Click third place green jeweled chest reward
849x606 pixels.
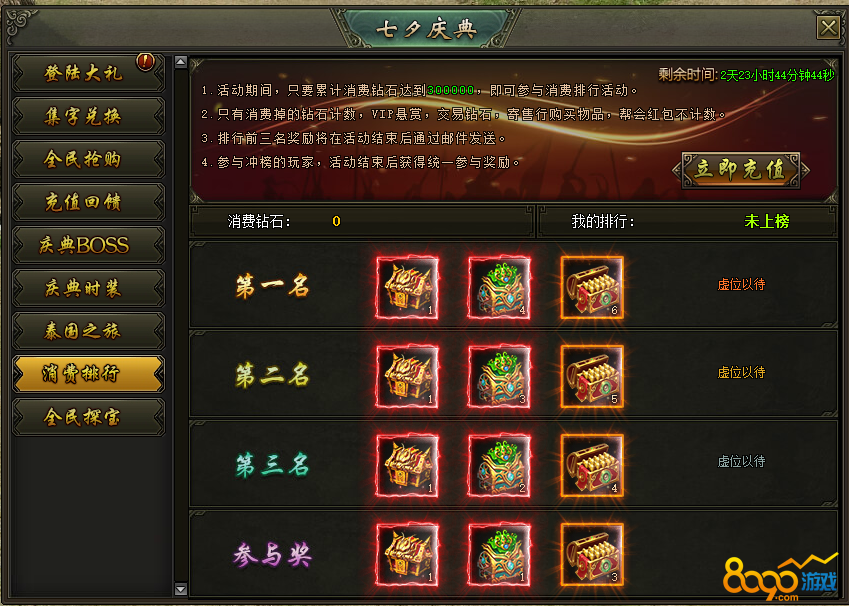coord(499,466)
